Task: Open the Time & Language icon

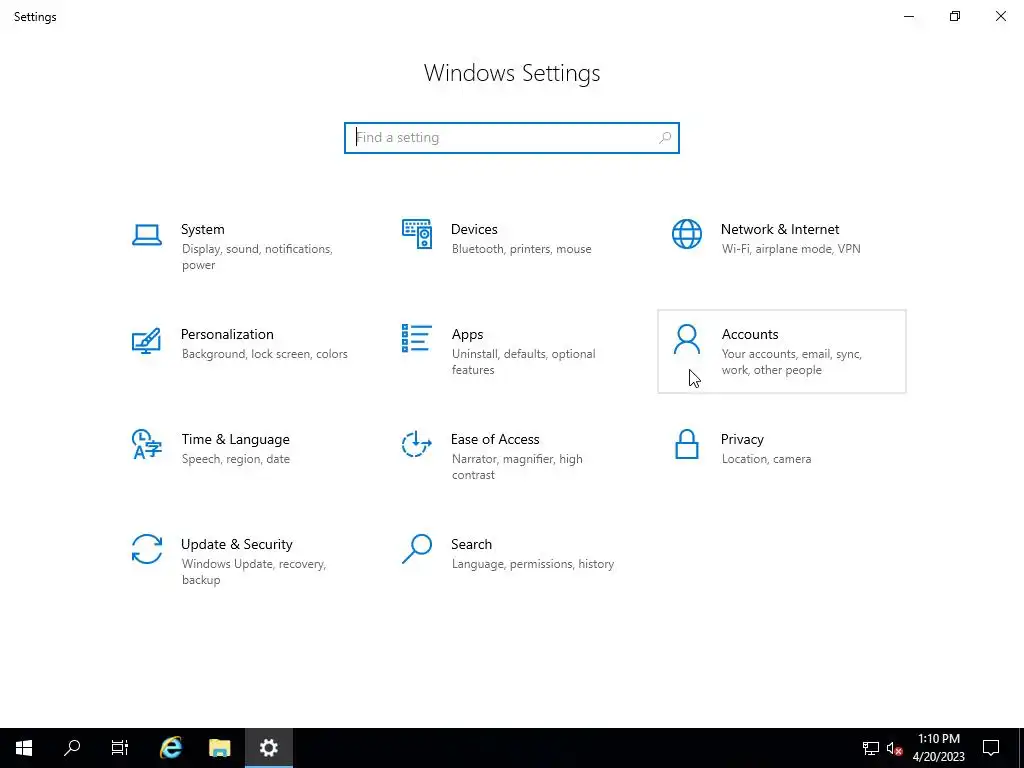Action: click(146, 444)
